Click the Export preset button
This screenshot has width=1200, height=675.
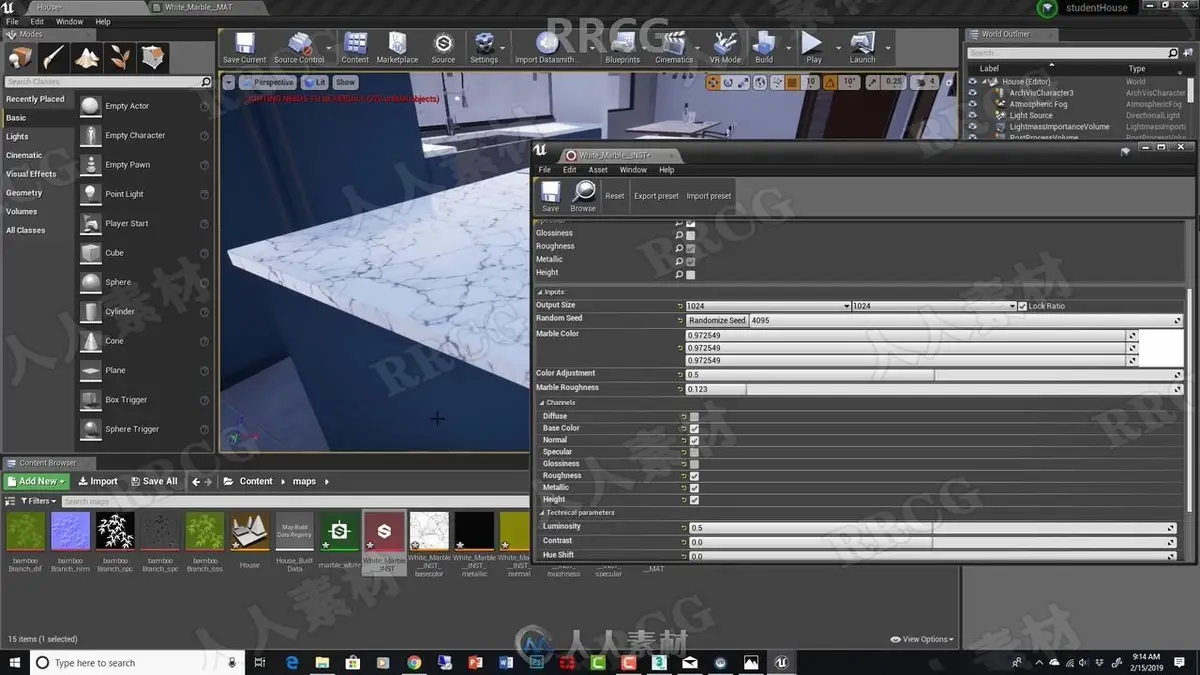coord(656,196)
